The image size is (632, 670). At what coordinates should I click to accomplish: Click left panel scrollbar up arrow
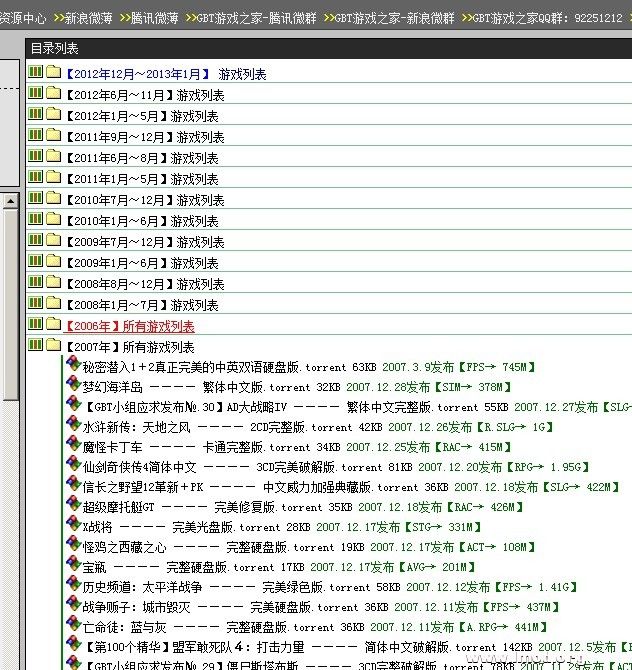[x=11, y=202]
